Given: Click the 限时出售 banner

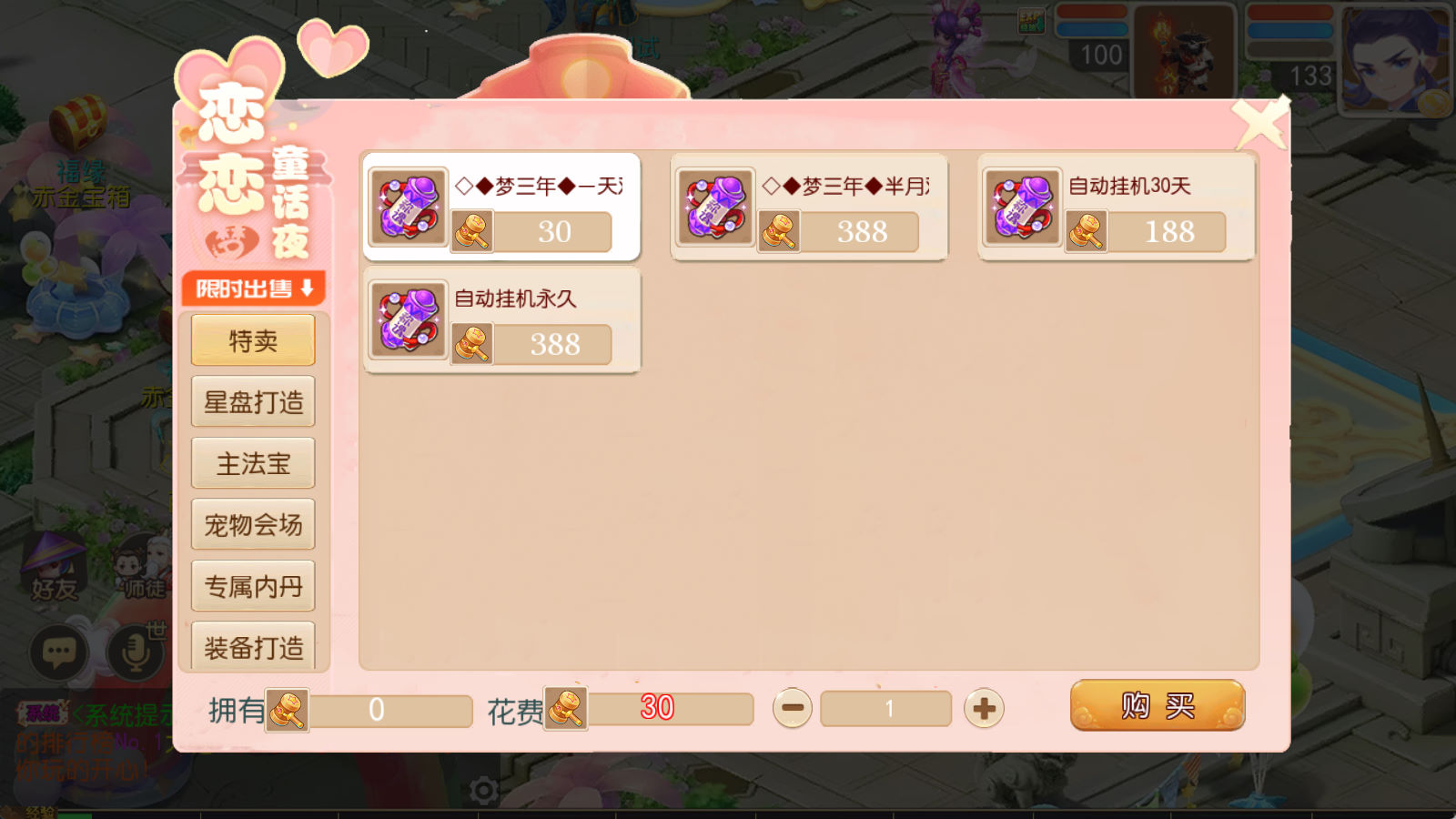Looking at the screenshot, I should tap(254, 288).
